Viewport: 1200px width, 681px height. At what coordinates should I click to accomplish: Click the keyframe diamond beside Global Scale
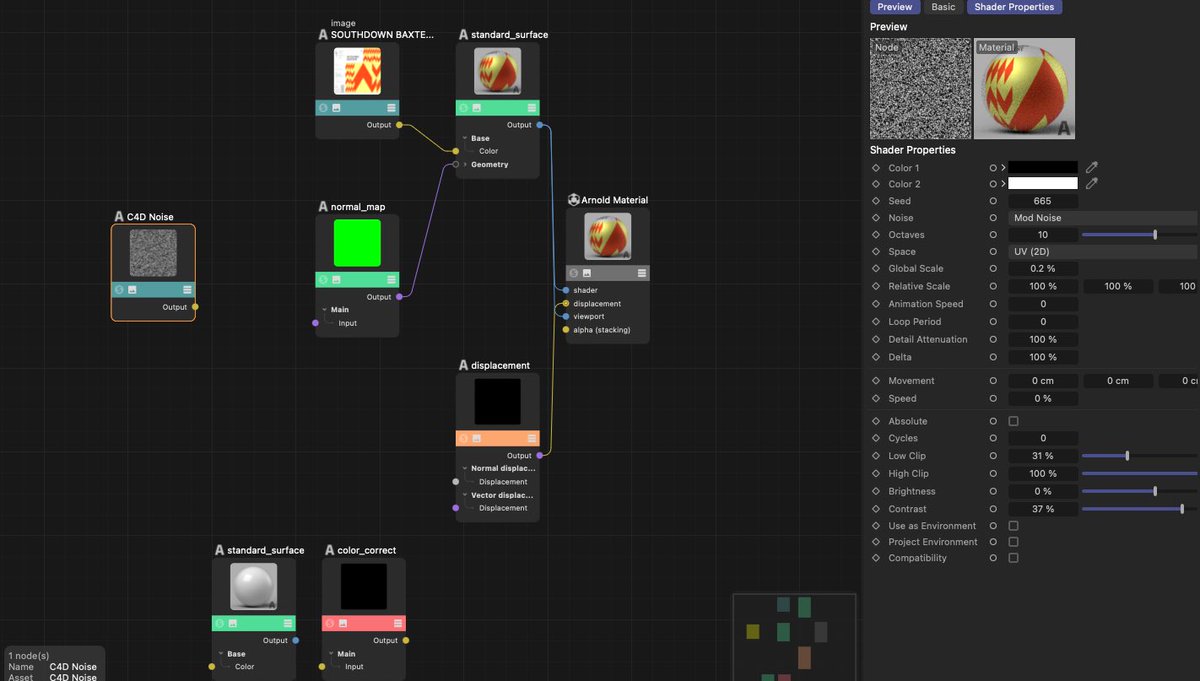[877, 269]
